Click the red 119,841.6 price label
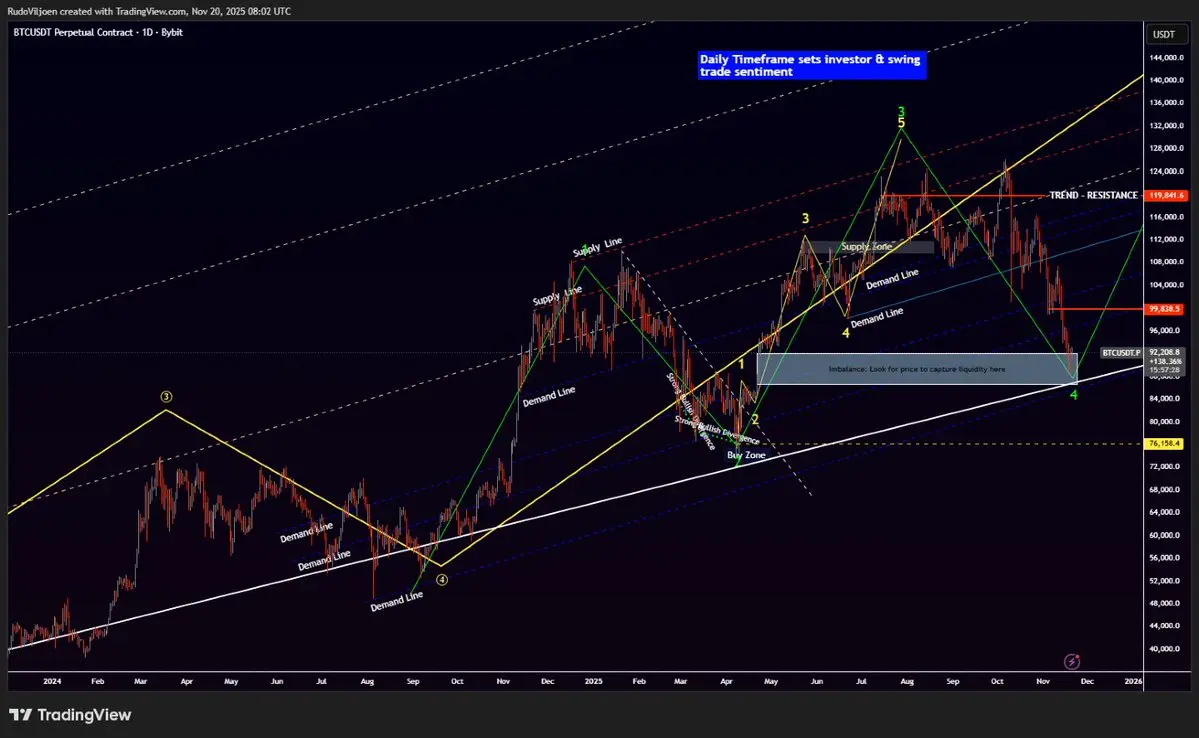 1165,195
